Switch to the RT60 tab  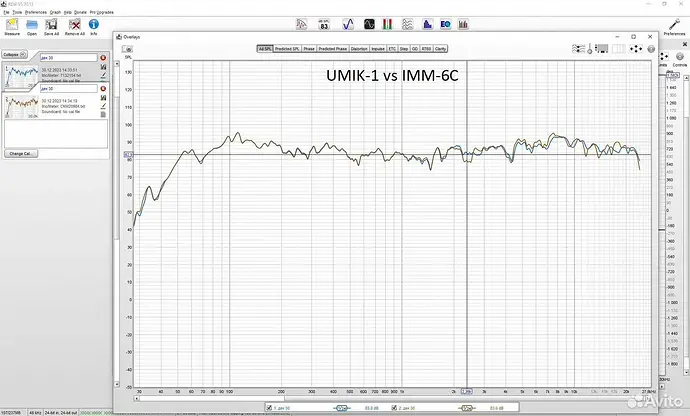(x=426, y=49)
